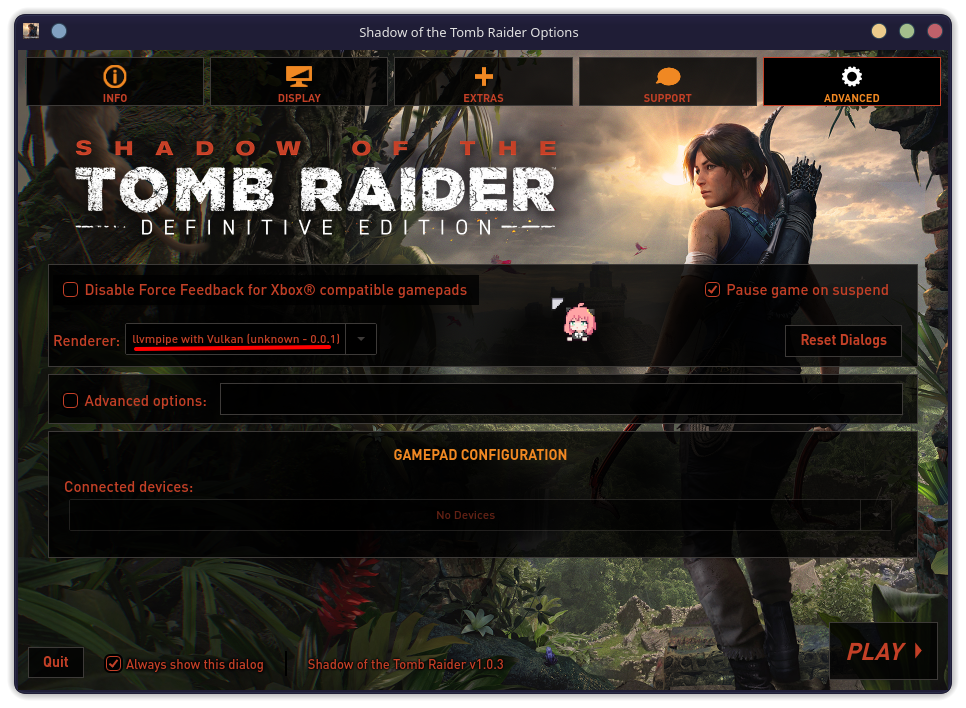
Task: Click the Connected devices label
Action: 129,487
